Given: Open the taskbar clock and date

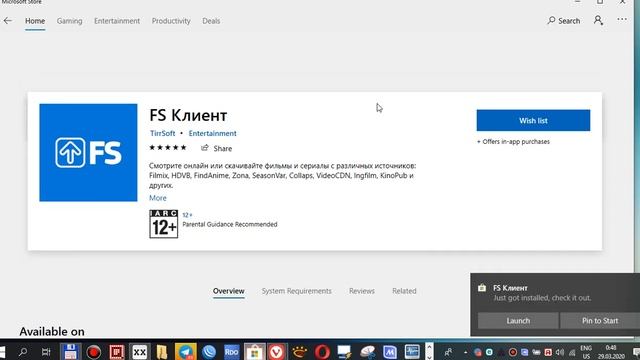Looking at the screenshot, I should point(611,352).
